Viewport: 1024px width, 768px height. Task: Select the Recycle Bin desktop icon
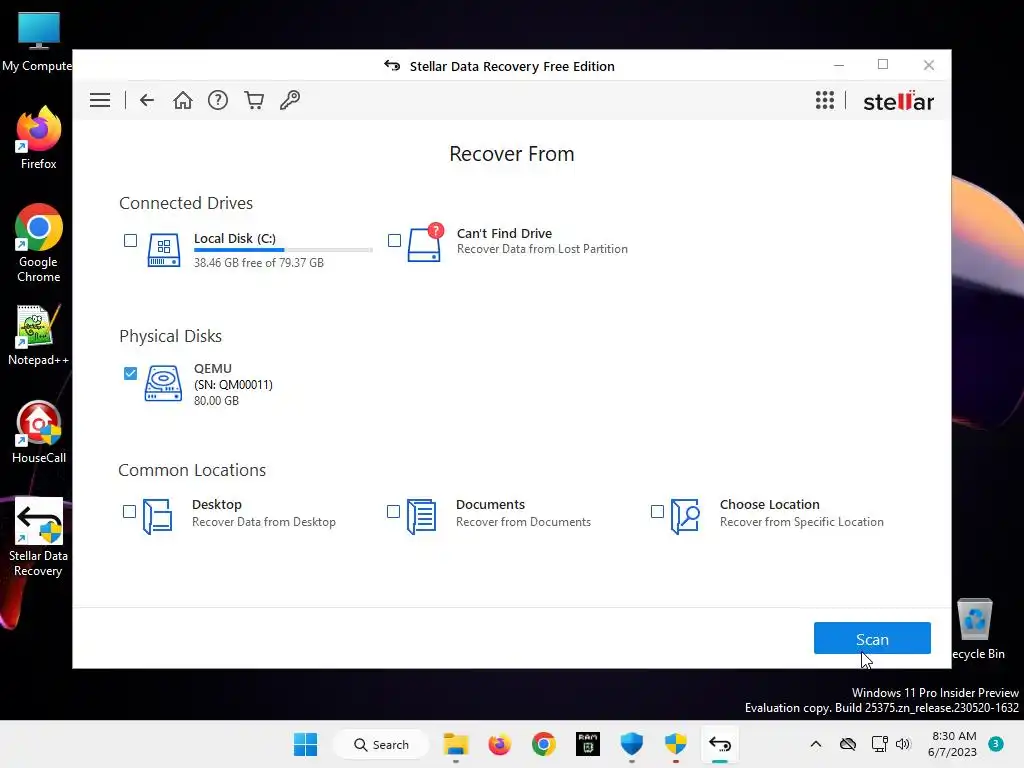pos(976,630)
